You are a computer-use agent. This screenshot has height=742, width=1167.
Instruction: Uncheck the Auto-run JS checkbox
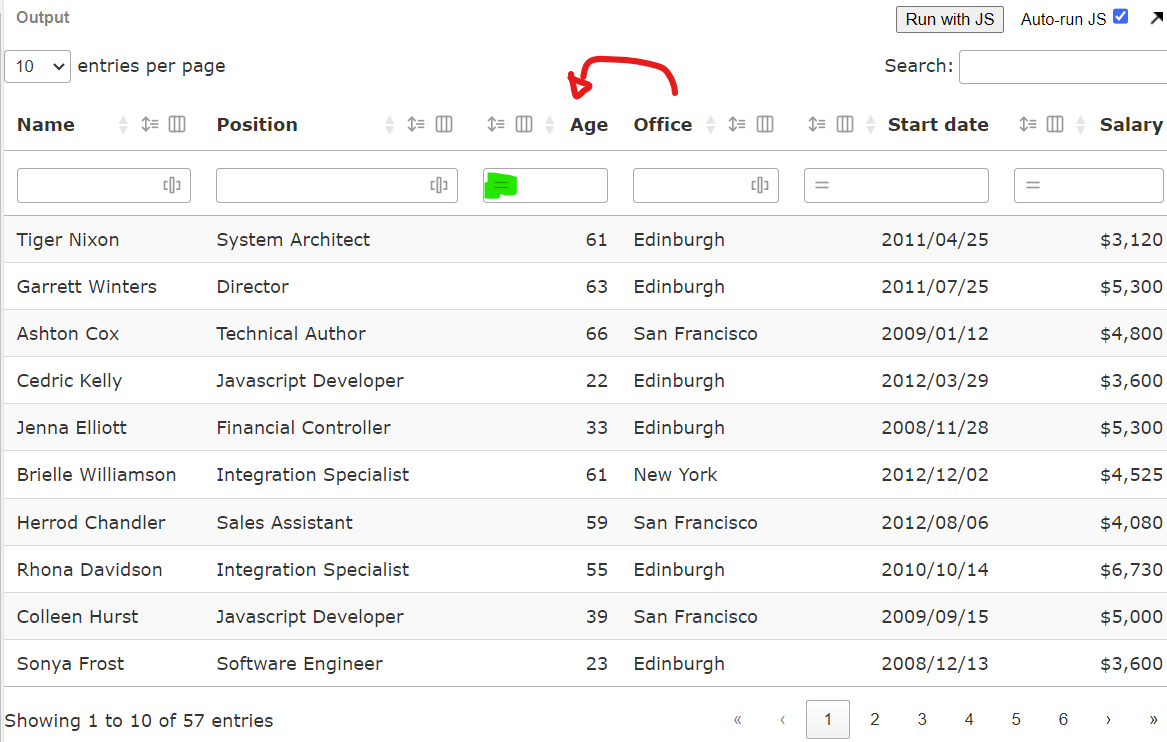pos(1120,17)
